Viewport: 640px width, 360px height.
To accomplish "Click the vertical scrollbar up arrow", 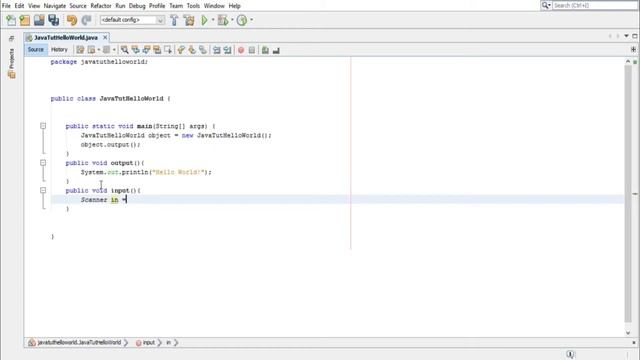I will click(628, 61).
